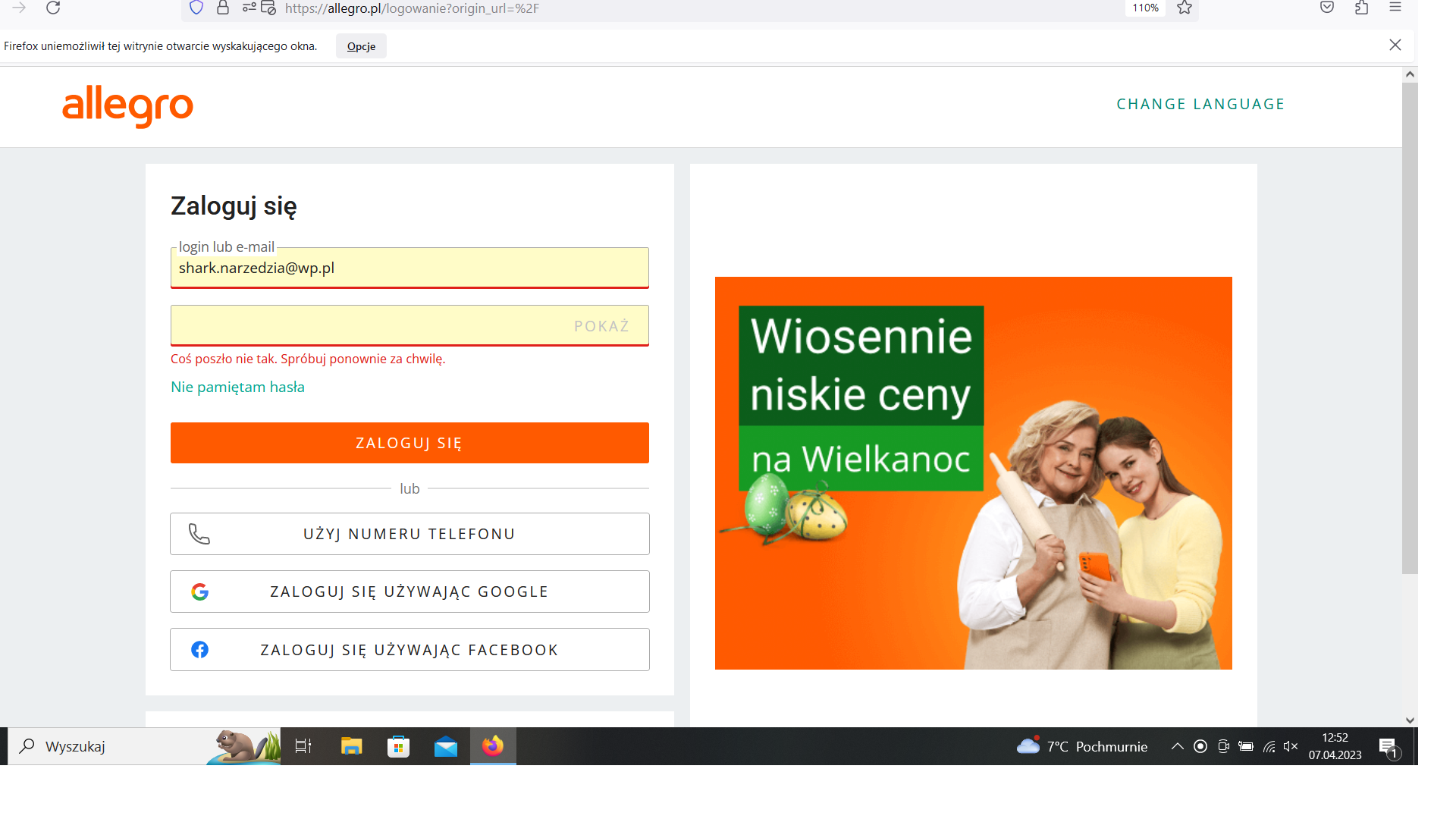Image resolution: width=1456 pixels, height=819 pixels.
Task: Open the Opcje pop-up options button
Action: point(361,46)
